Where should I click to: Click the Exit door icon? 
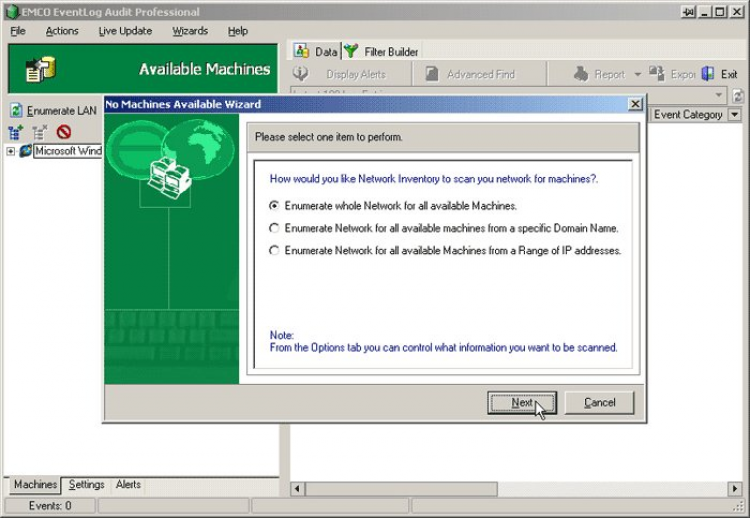(x=708, y=74)
